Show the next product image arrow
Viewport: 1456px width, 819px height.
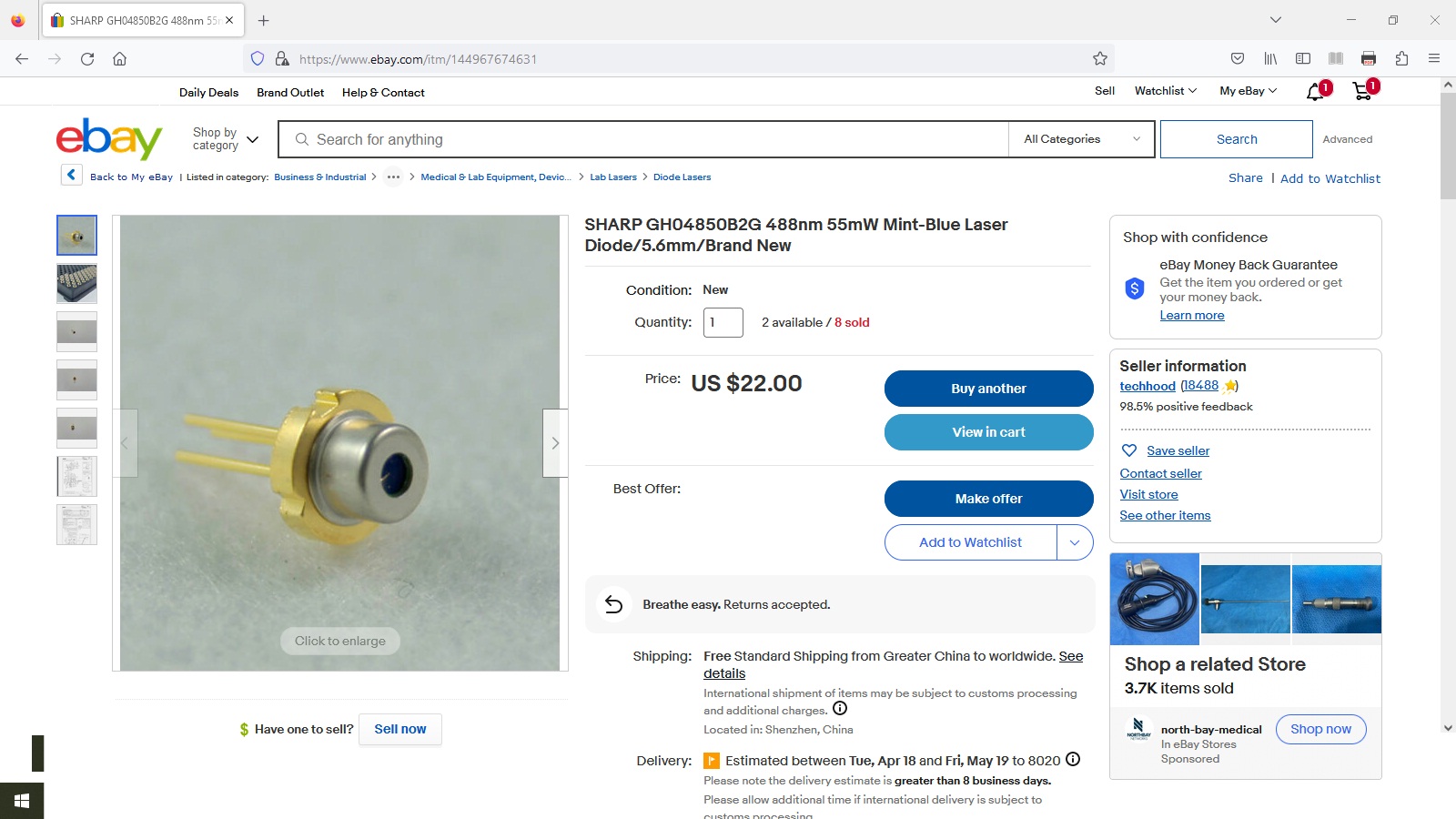pyautogui.click(x=555, y=443)
